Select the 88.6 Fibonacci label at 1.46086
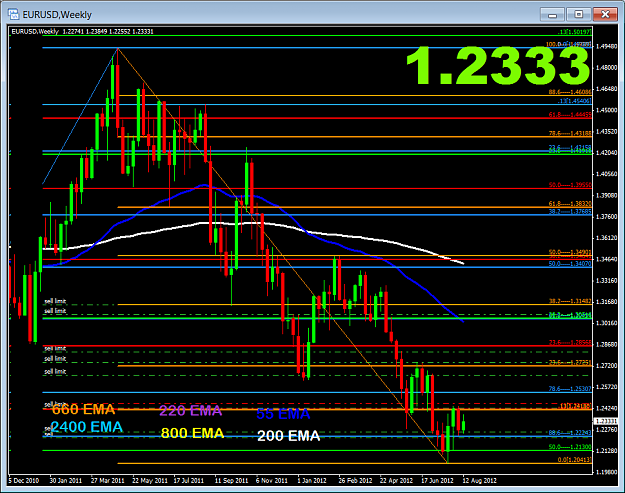 (x=570, y=92)
